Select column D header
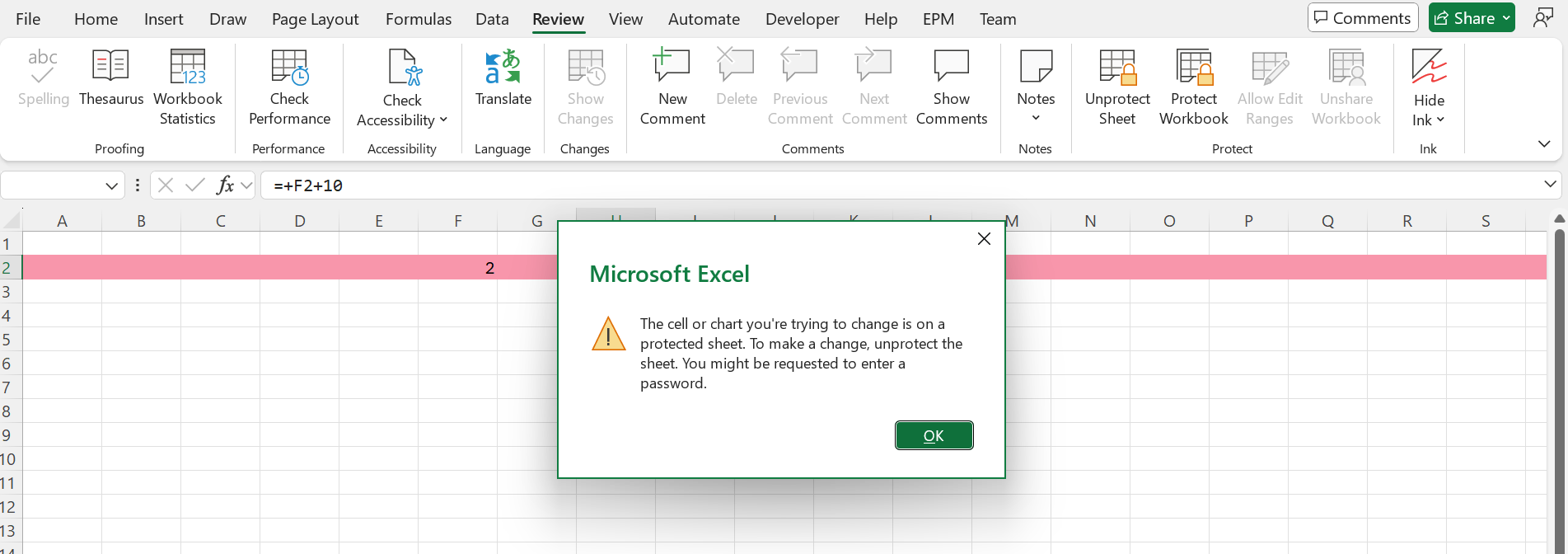 (x=300, y=221)
